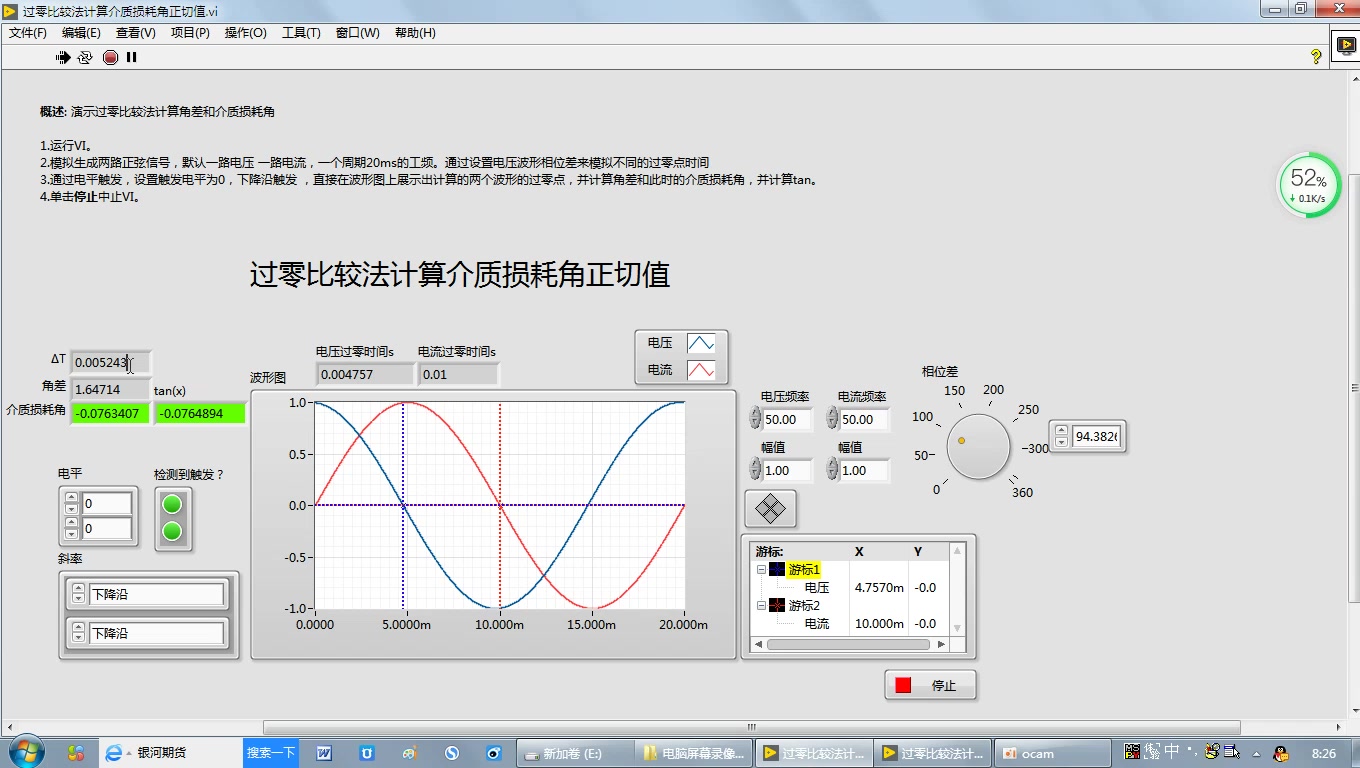The image size is (1360, 768).
Task: Collapse the 游标2 cursor tree entry
Action: click(759, 605)
